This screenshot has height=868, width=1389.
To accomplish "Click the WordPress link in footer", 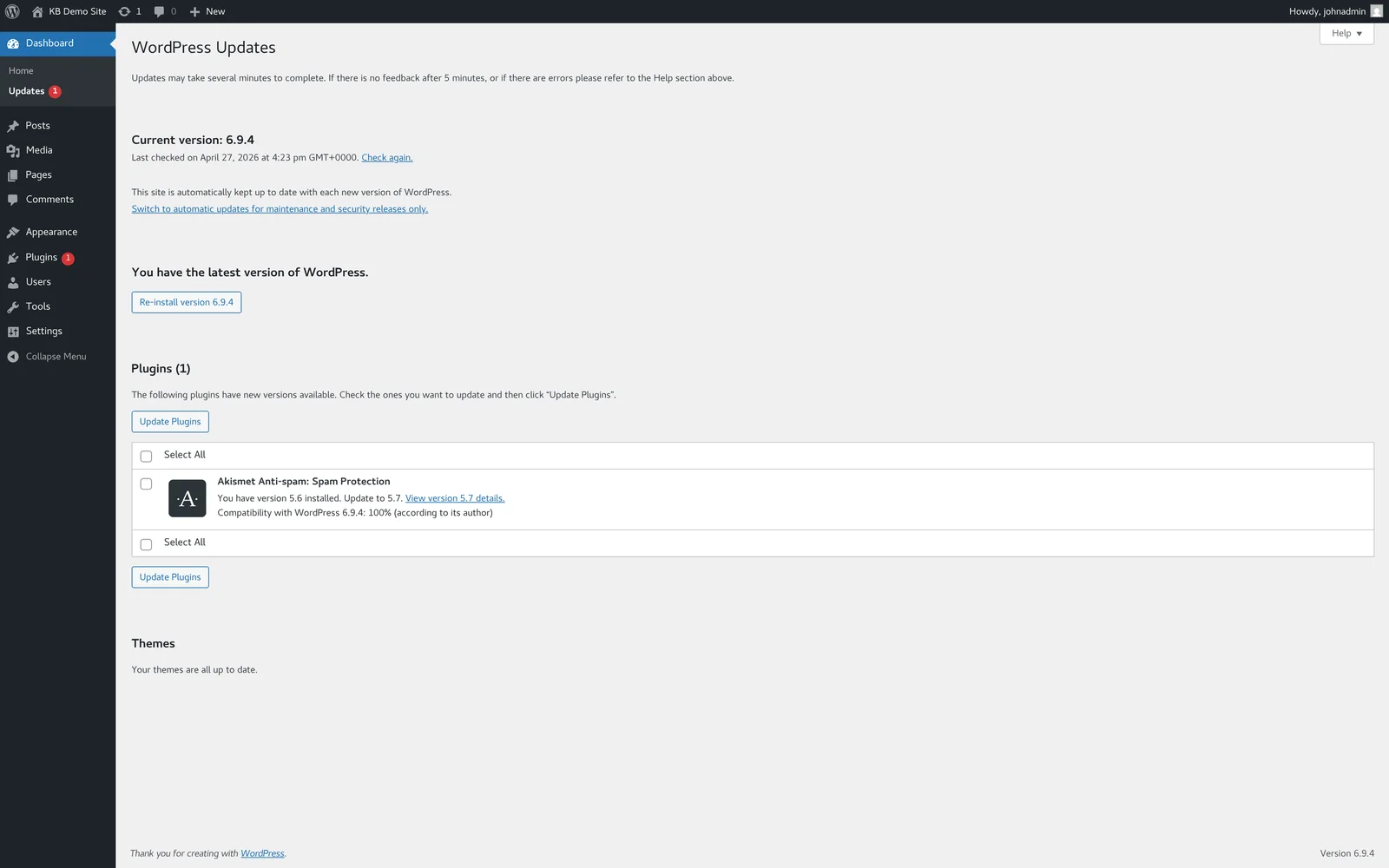I will pos(262,854).
